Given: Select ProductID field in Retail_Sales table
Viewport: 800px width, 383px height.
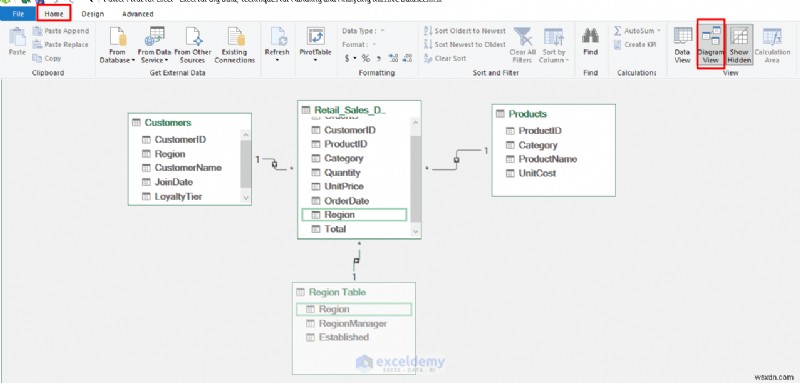Looking at the screenshot, I should point(345,144).
